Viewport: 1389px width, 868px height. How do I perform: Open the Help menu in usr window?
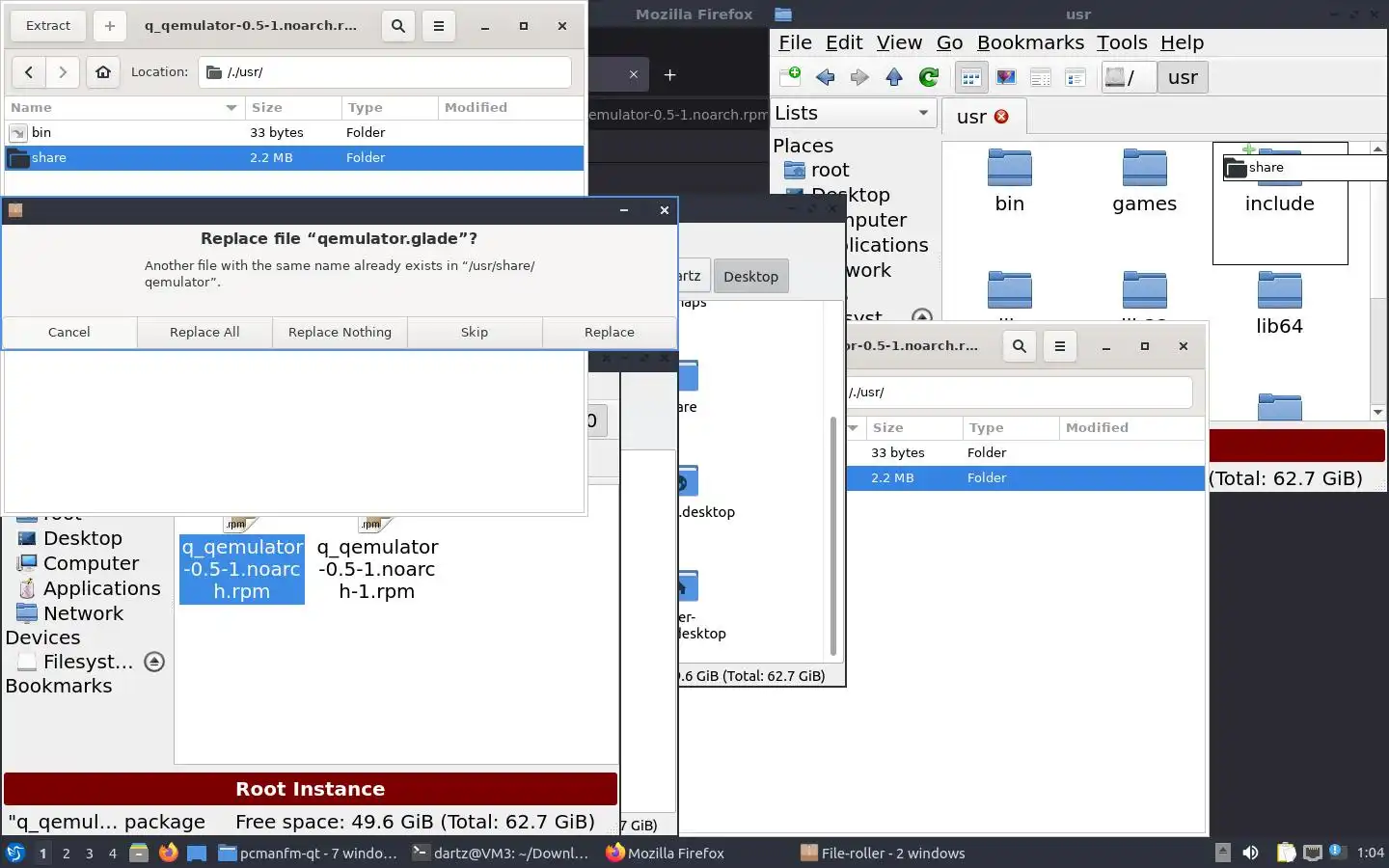click(x=1182, y=42)
